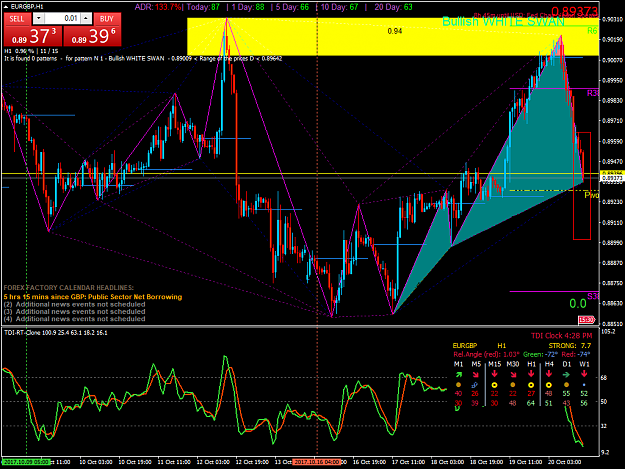Click the D1 orange dot indicator
625x469 pixels.
566,385
